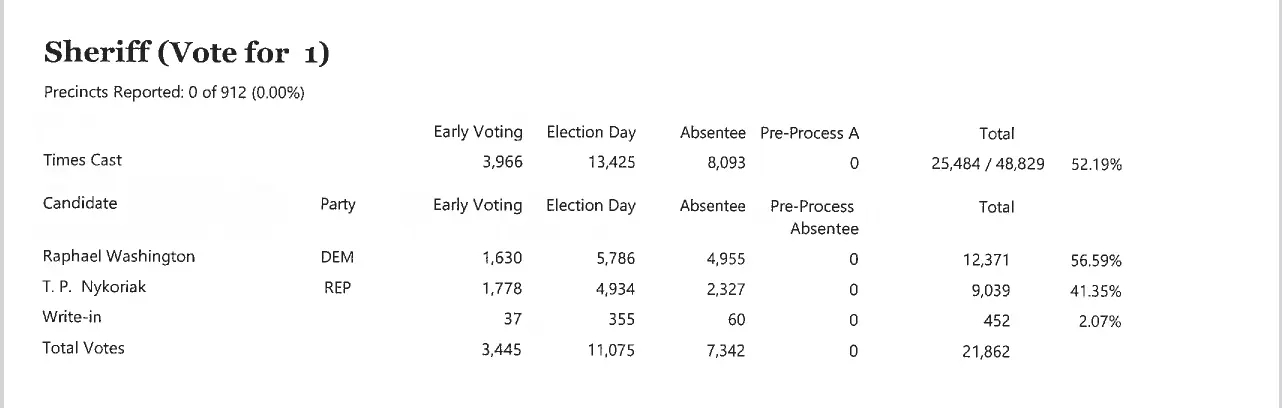Click Nykoriak's 41.35% vote share
1282x408 pixels.
(x=1096, y=292)
